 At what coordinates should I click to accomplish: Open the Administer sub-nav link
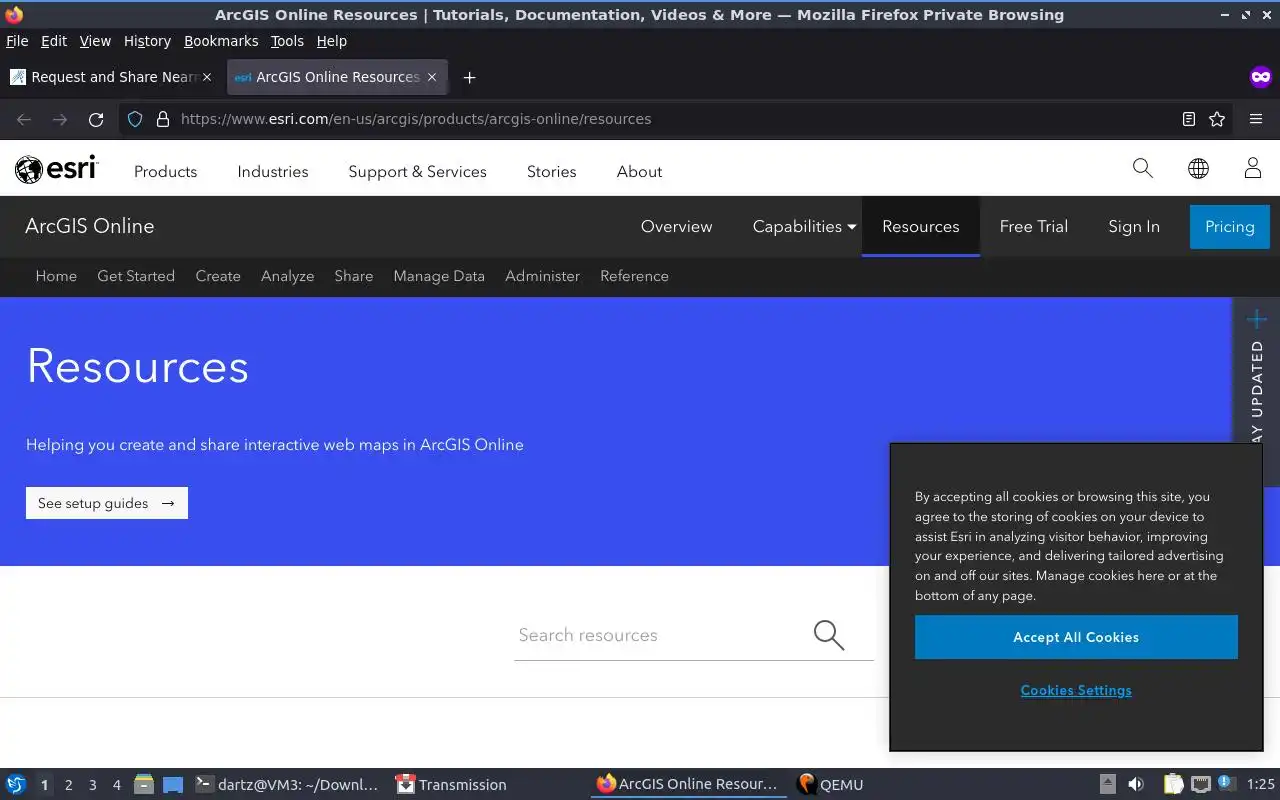pos(542,276)
